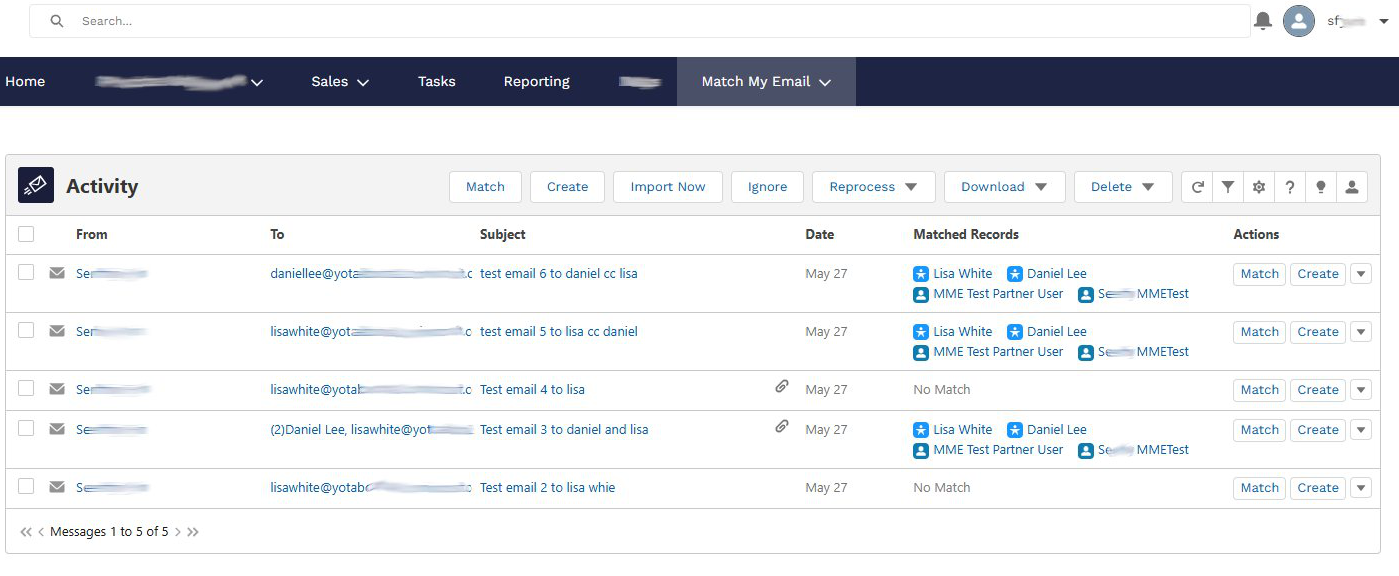Toggle the select-all checkbox in header
Image resolution: width=1399 pixels, height=576 pixels.
tap(26, 234)
